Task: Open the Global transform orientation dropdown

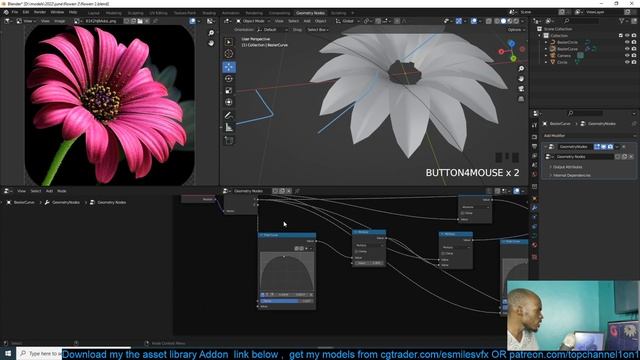Action: [348, 21]
